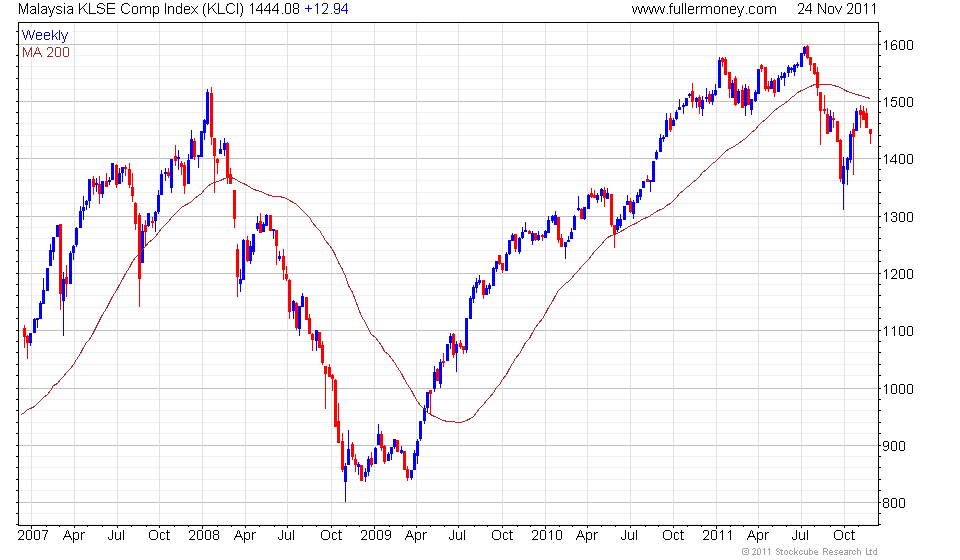Click the 1100 price axis label

point(898,331)
